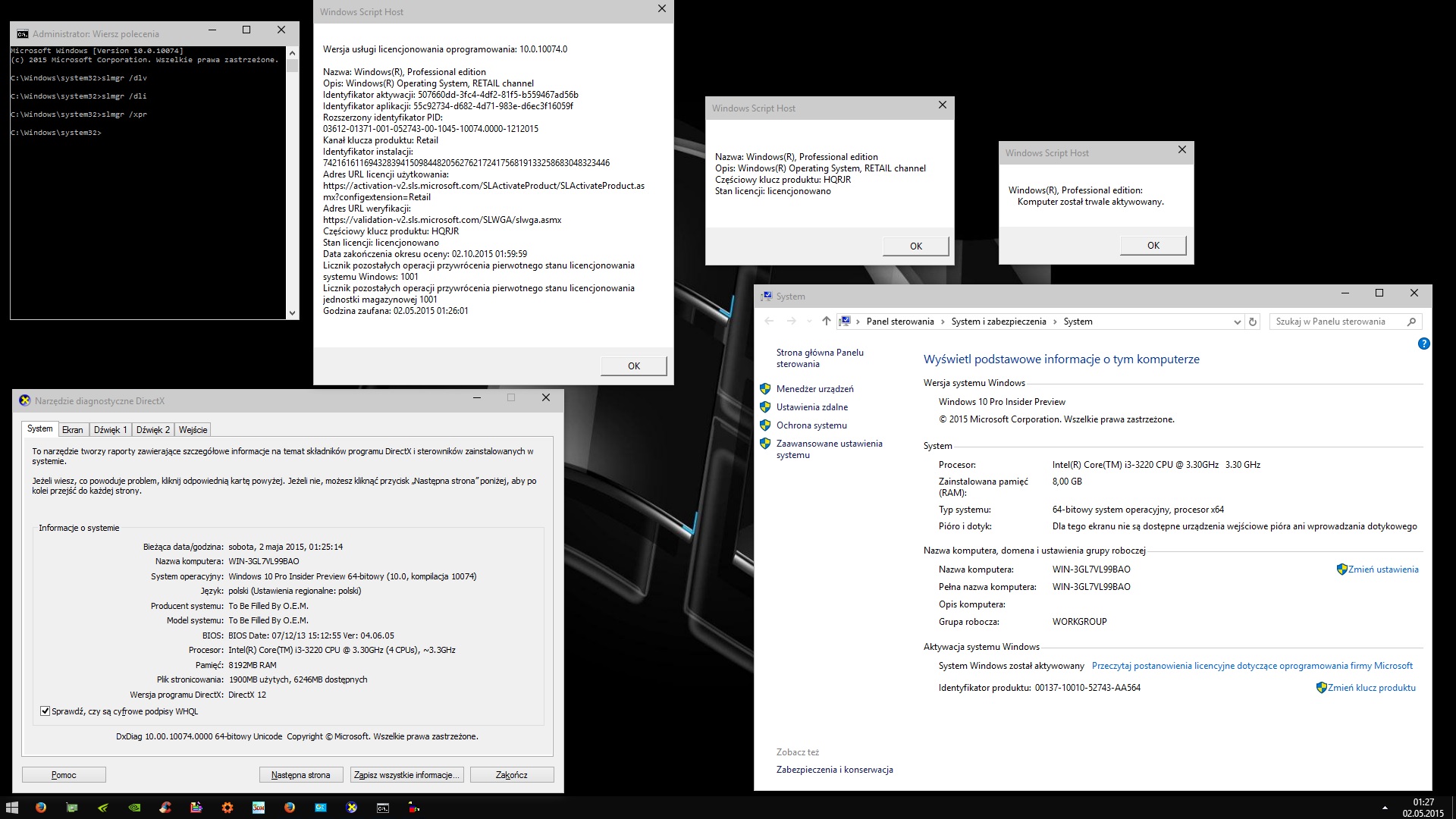Go up one level in Control Panel

(826, 322)
